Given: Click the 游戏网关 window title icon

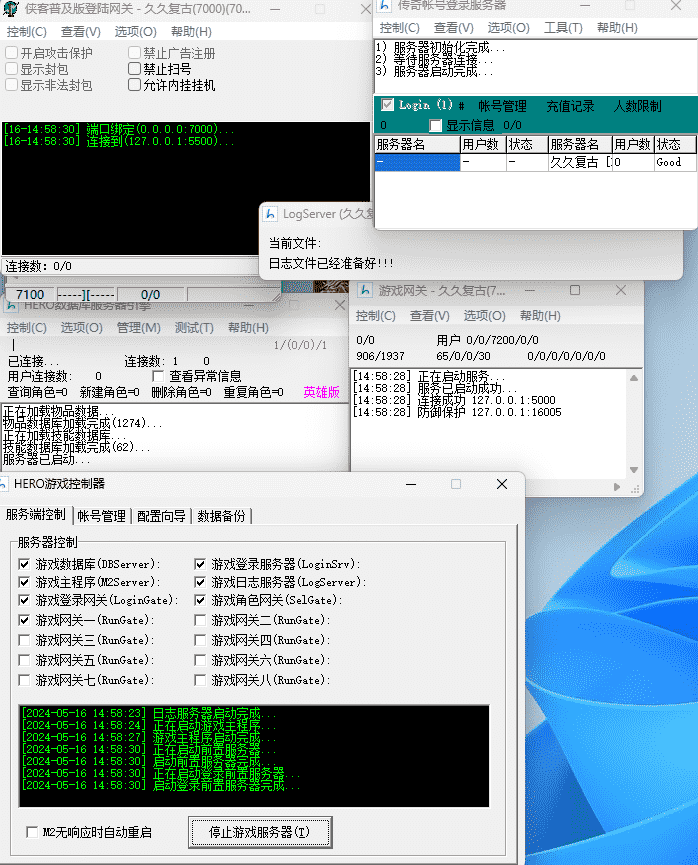Looking at the screenshot, I should [365, 290].
